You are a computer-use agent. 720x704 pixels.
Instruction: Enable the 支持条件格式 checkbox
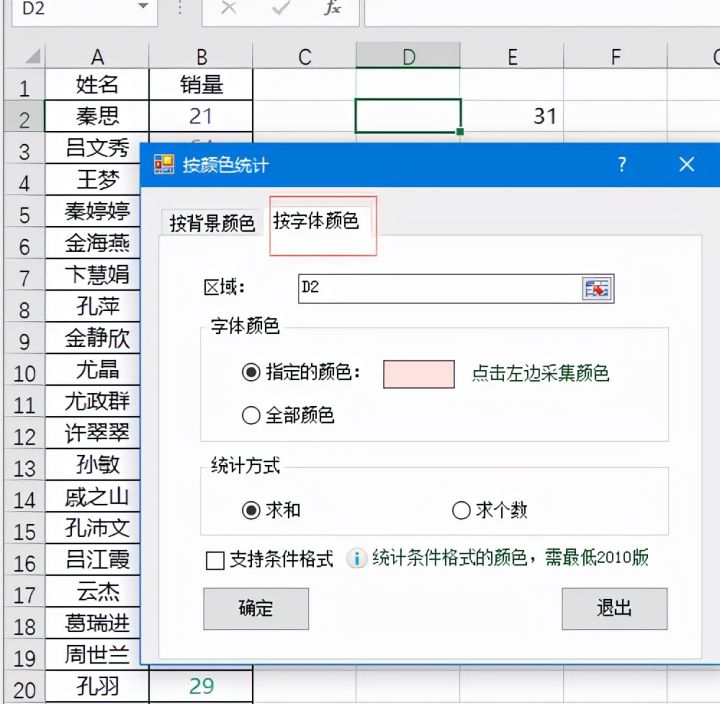(x=215, y=560)
